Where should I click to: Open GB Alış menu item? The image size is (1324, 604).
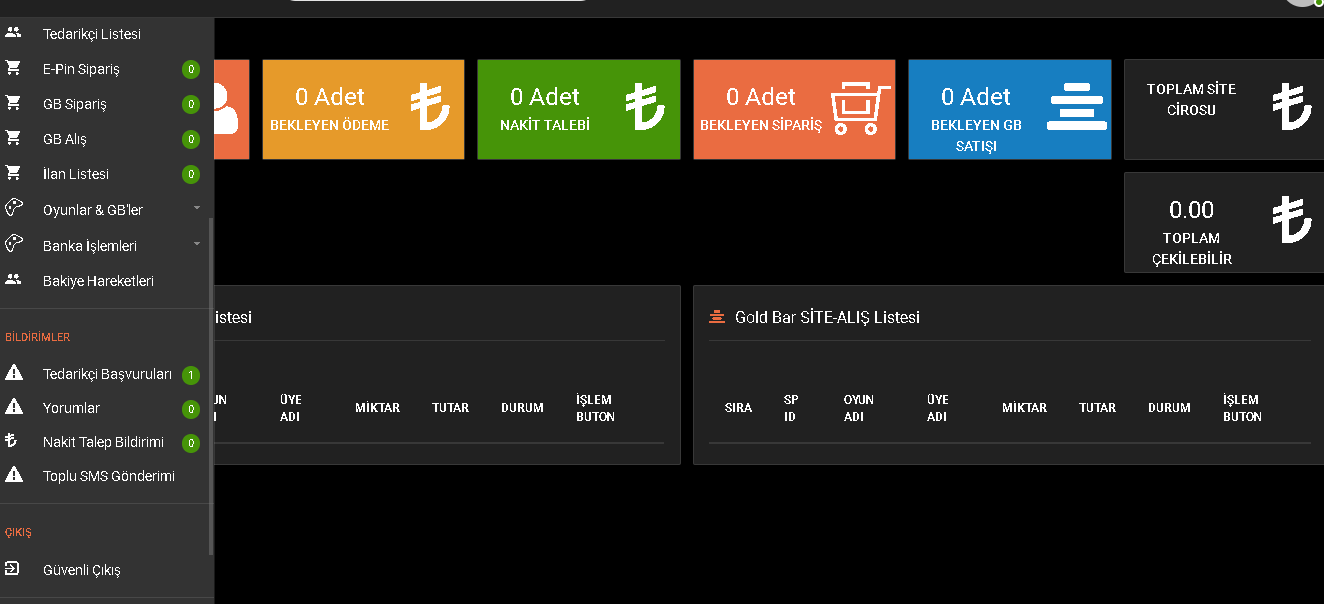point(65,139)
